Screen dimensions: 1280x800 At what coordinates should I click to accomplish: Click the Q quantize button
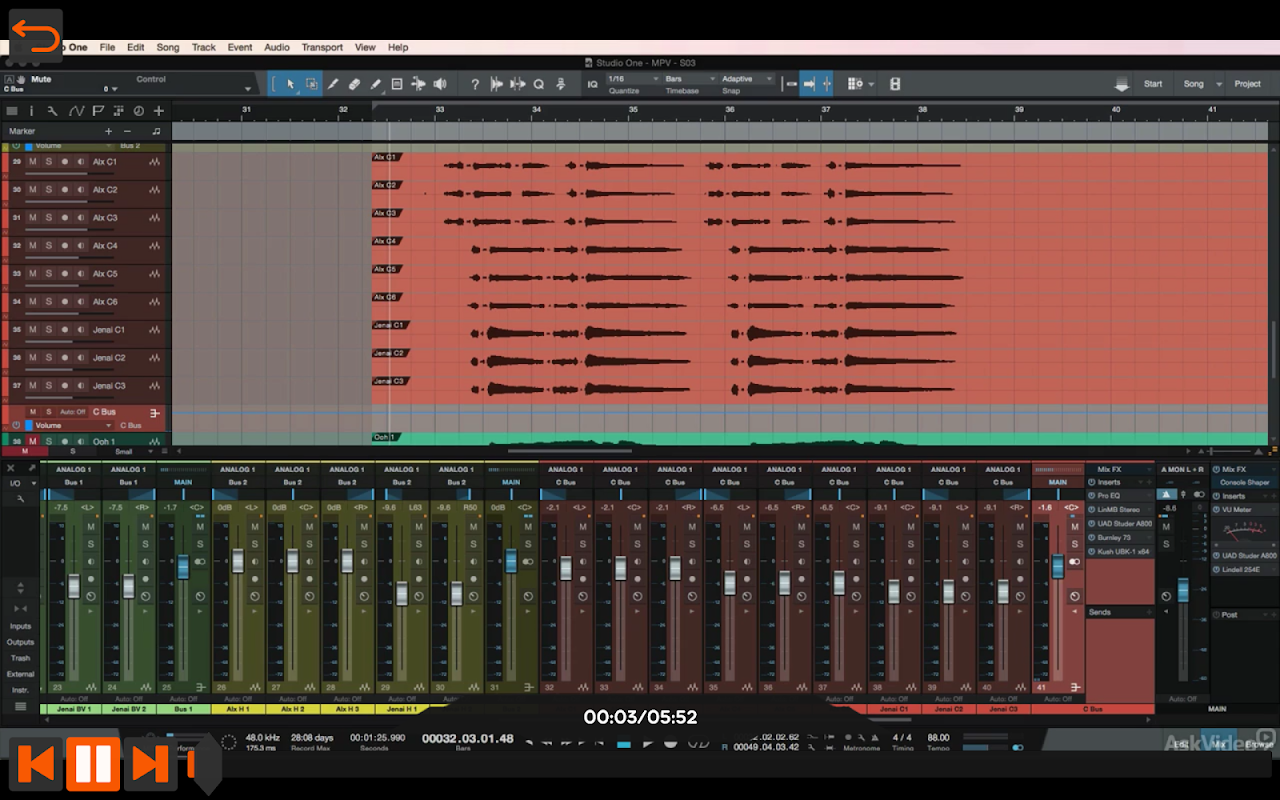538,84
